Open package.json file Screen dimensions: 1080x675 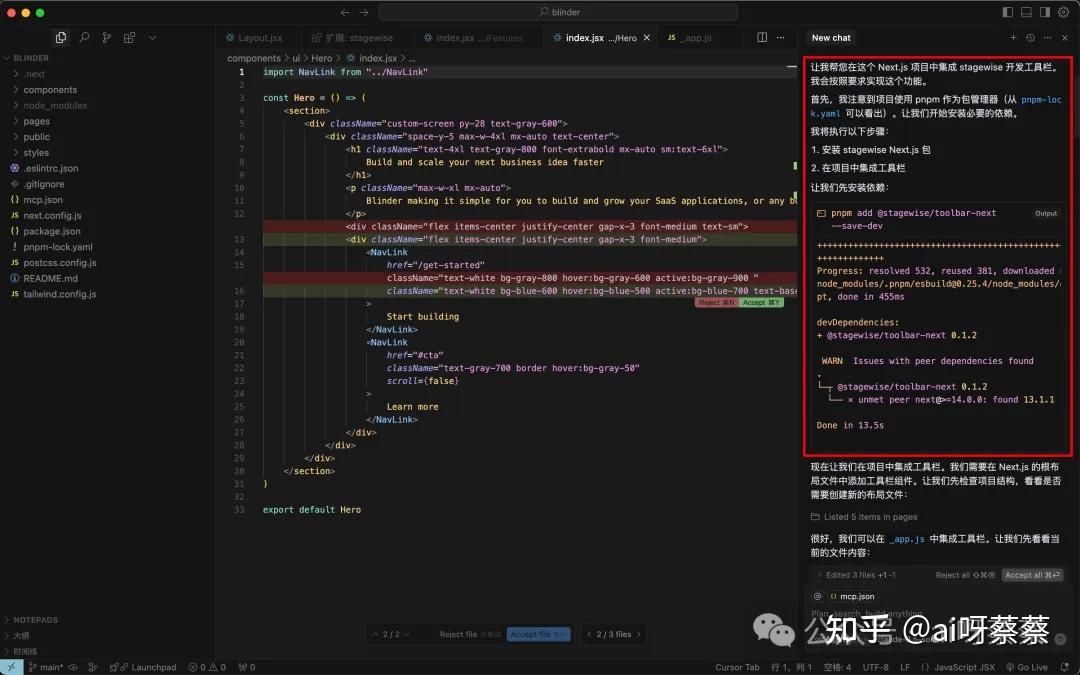tap(52, 231)
